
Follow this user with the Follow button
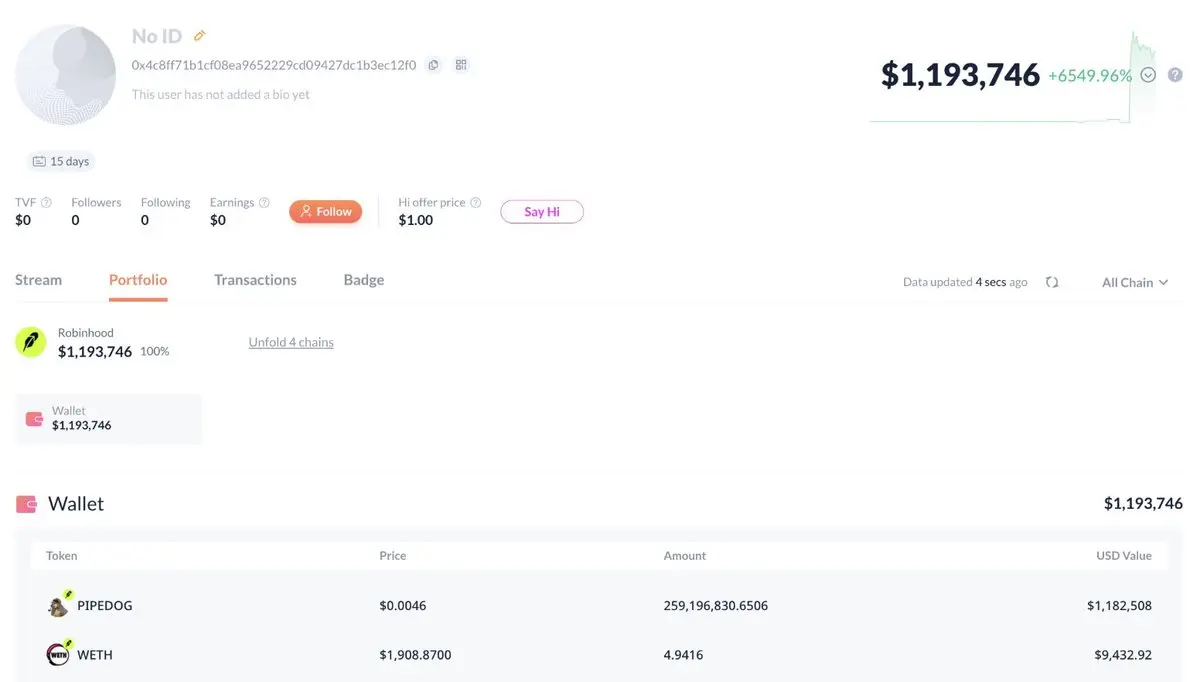[326, 211]
